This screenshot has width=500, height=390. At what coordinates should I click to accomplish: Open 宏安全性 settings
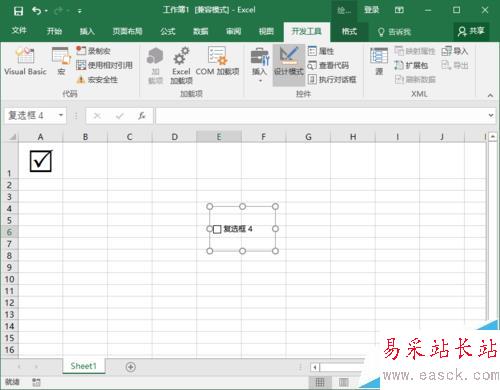click(x=97, y=80)
